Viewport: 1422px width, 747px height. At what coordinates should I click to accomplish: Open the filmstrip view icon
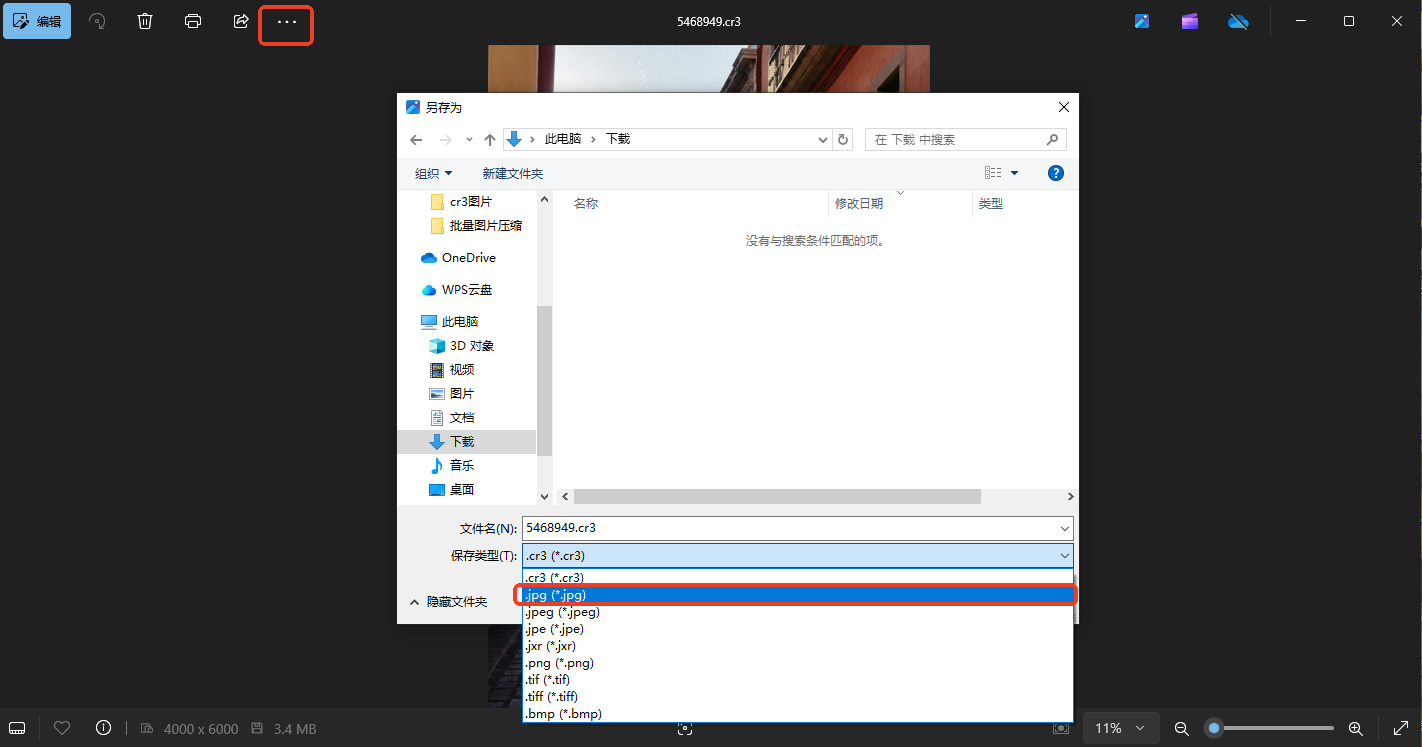pos(17,728)
